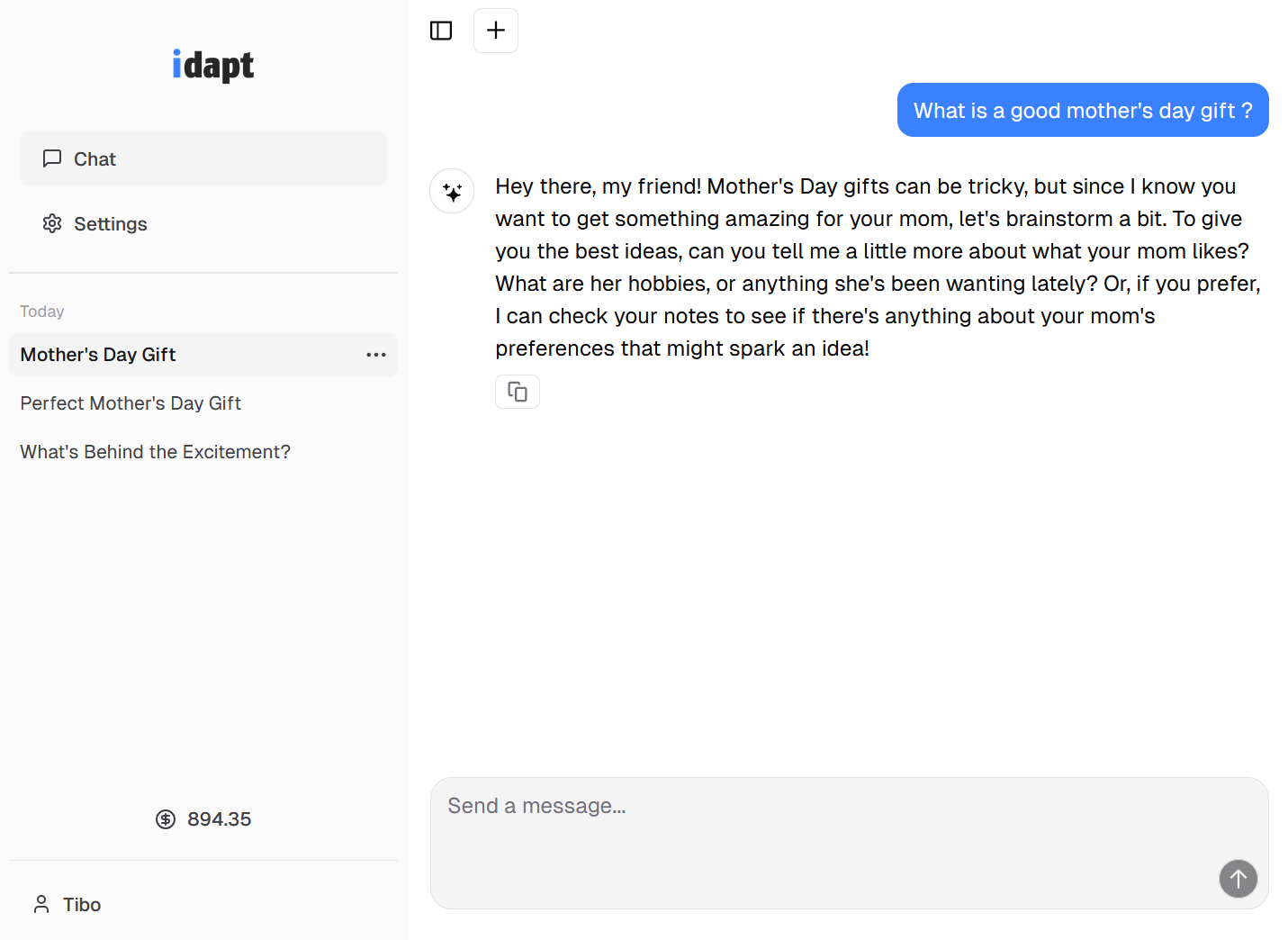Open Settings from the sidebar
The width and height of the screenshot is (1288, 940).
pos(203,223)
